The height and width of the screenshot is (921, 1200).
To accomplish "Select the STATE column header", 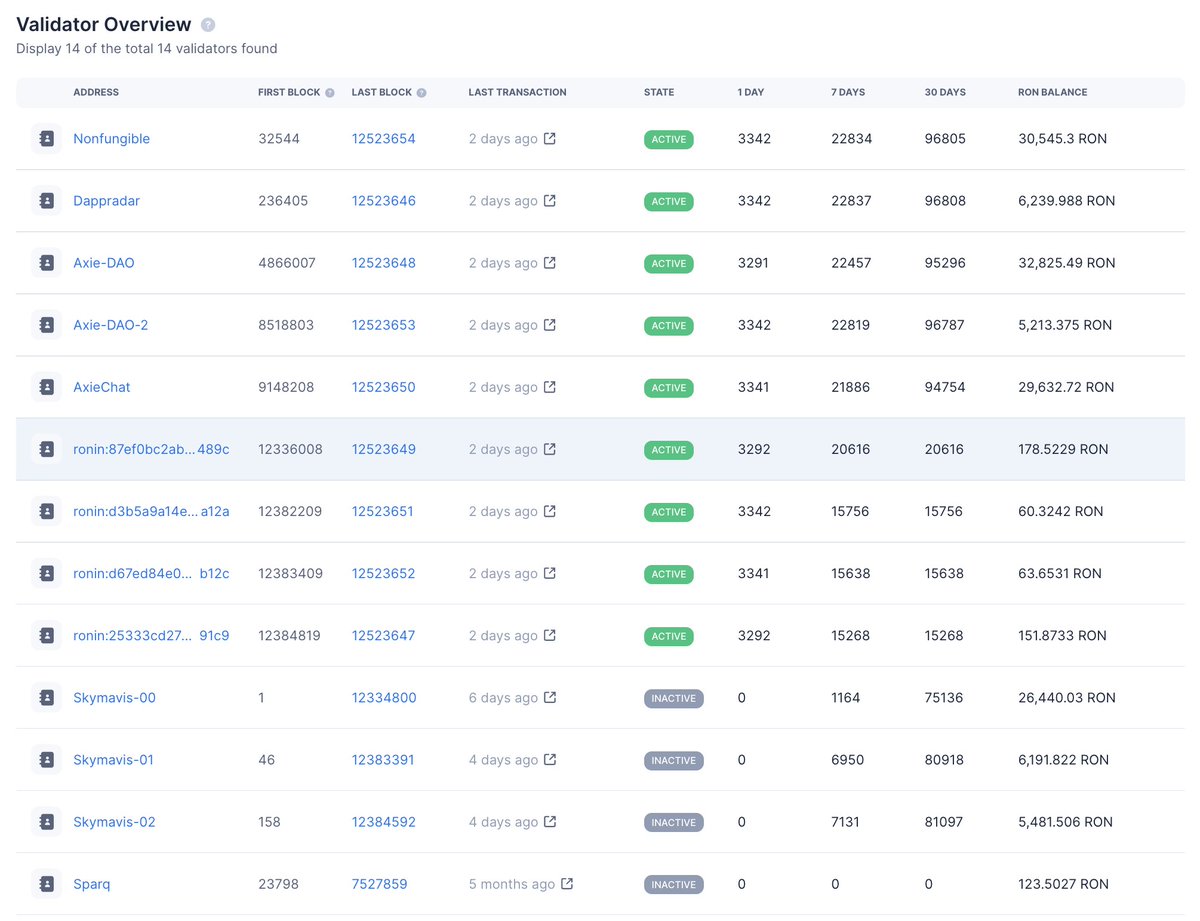I will click(x=659, y=92).
